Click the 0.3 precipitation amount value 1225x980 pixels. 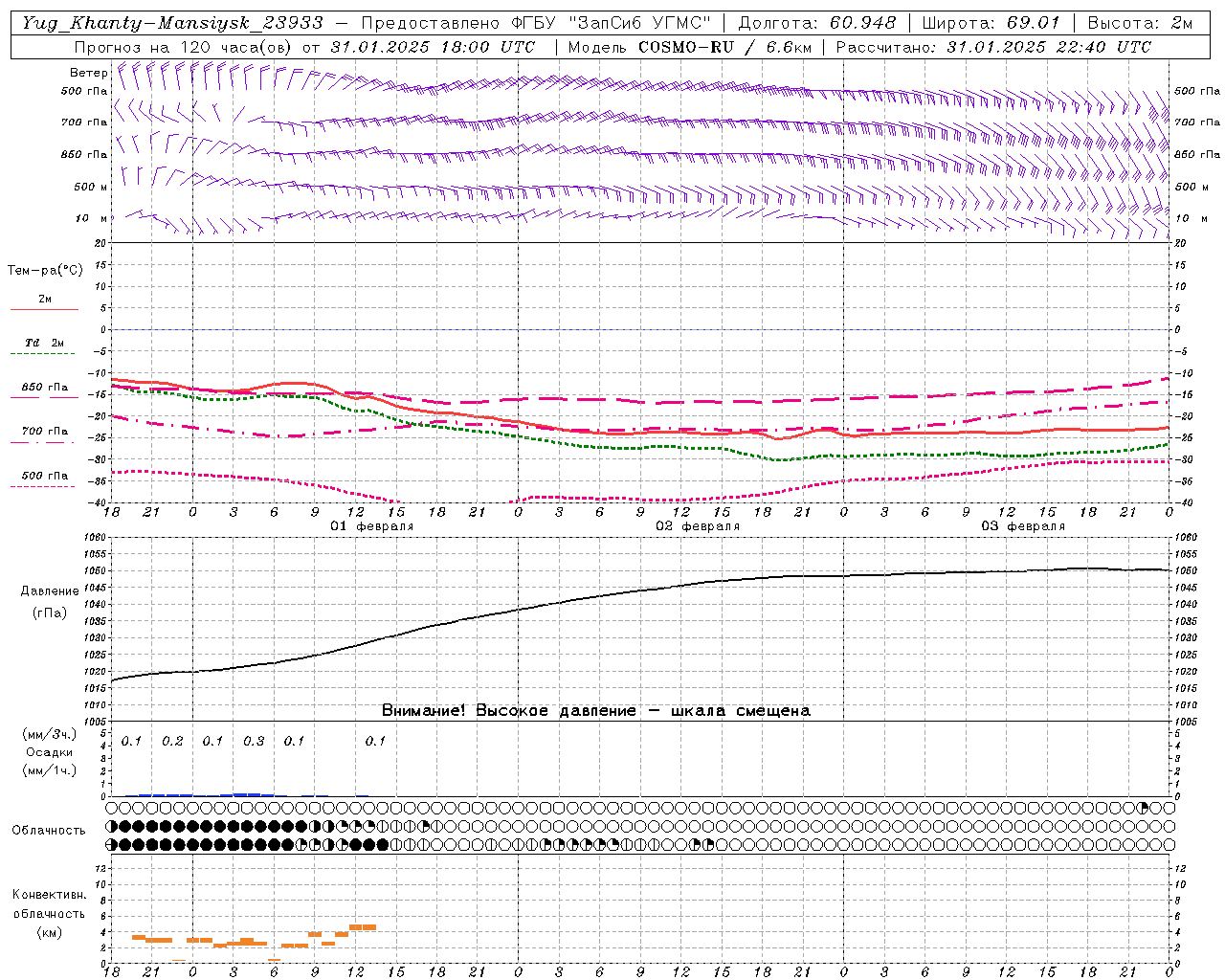click(254, 742)
